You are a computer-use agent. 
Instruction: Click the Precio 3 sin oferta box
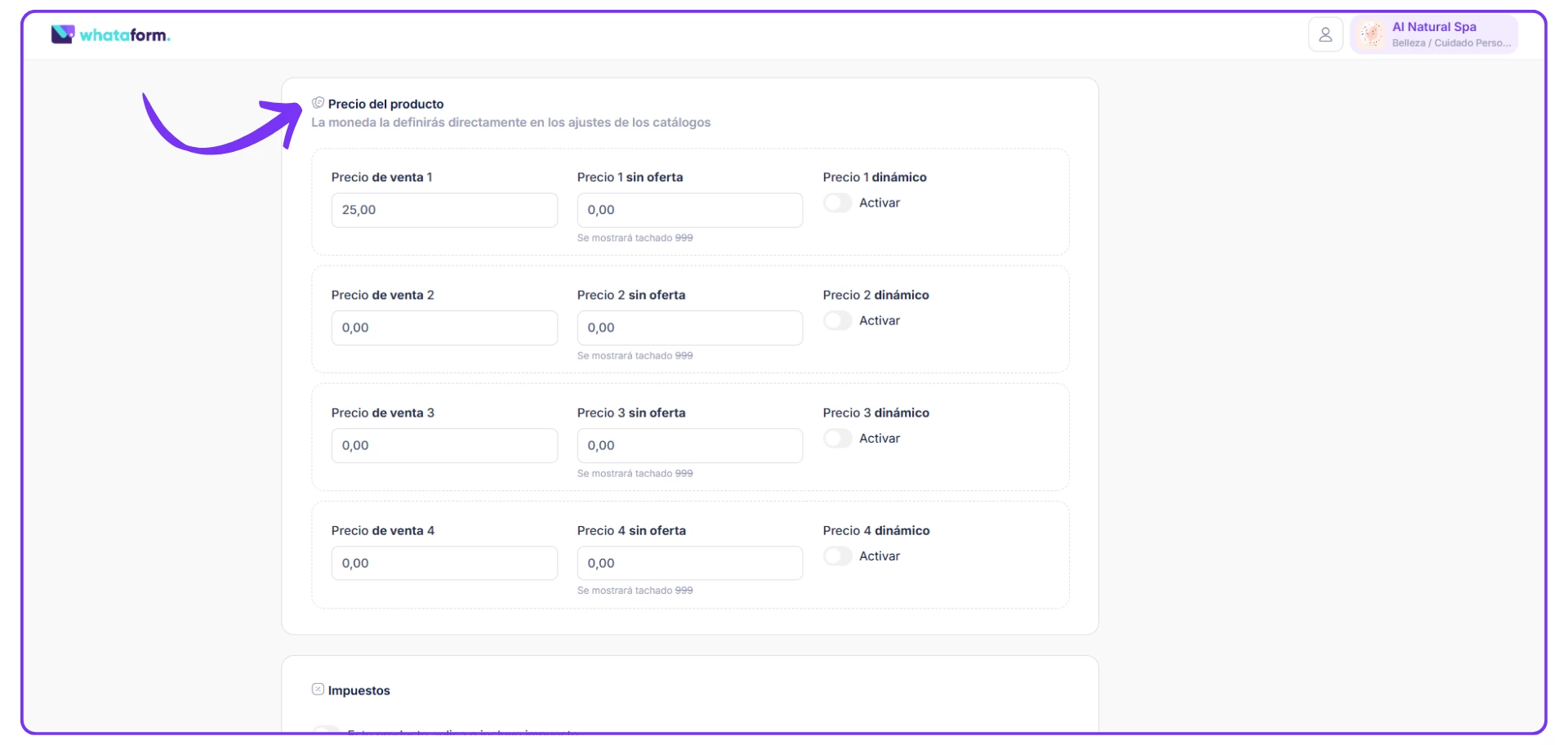(689, 445)
